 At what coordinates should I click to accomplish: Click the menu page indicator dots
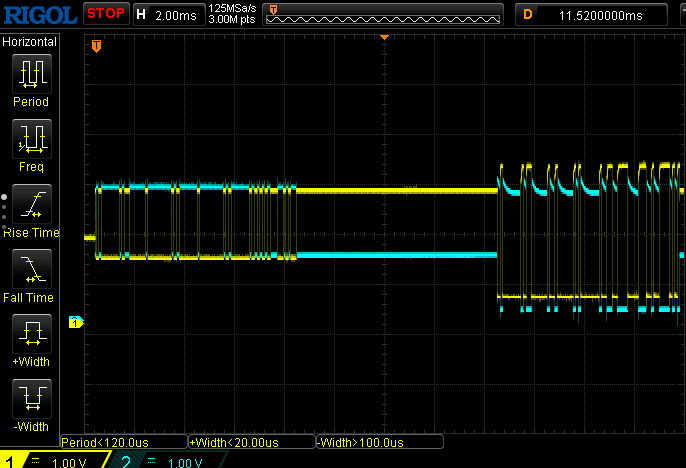[x=4, y=205]
